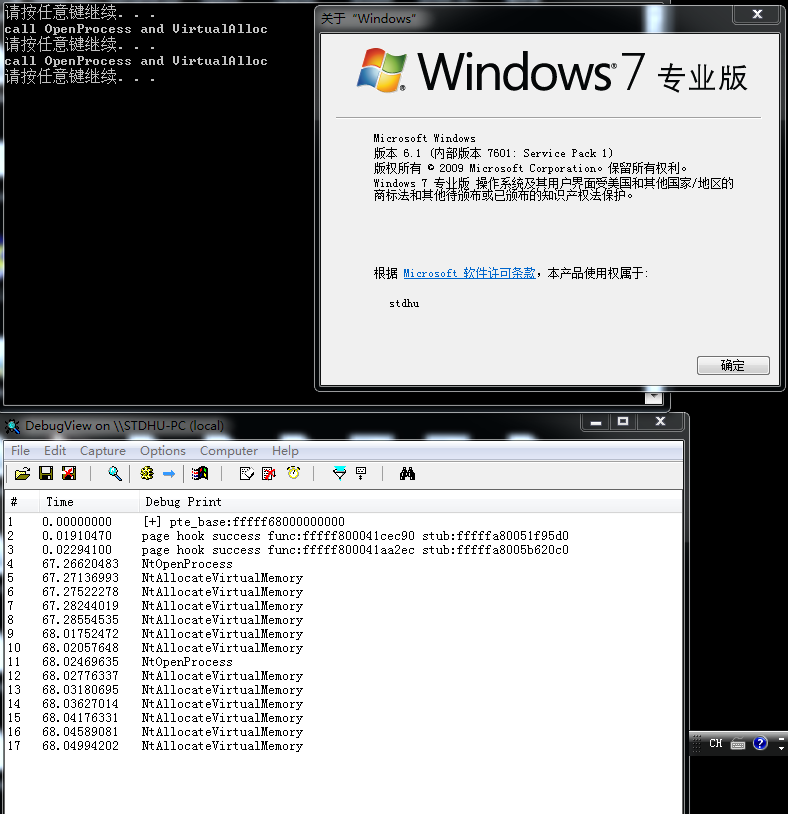Click the # column header
This screenshot has width=788, height=814.
click(22, 502)
